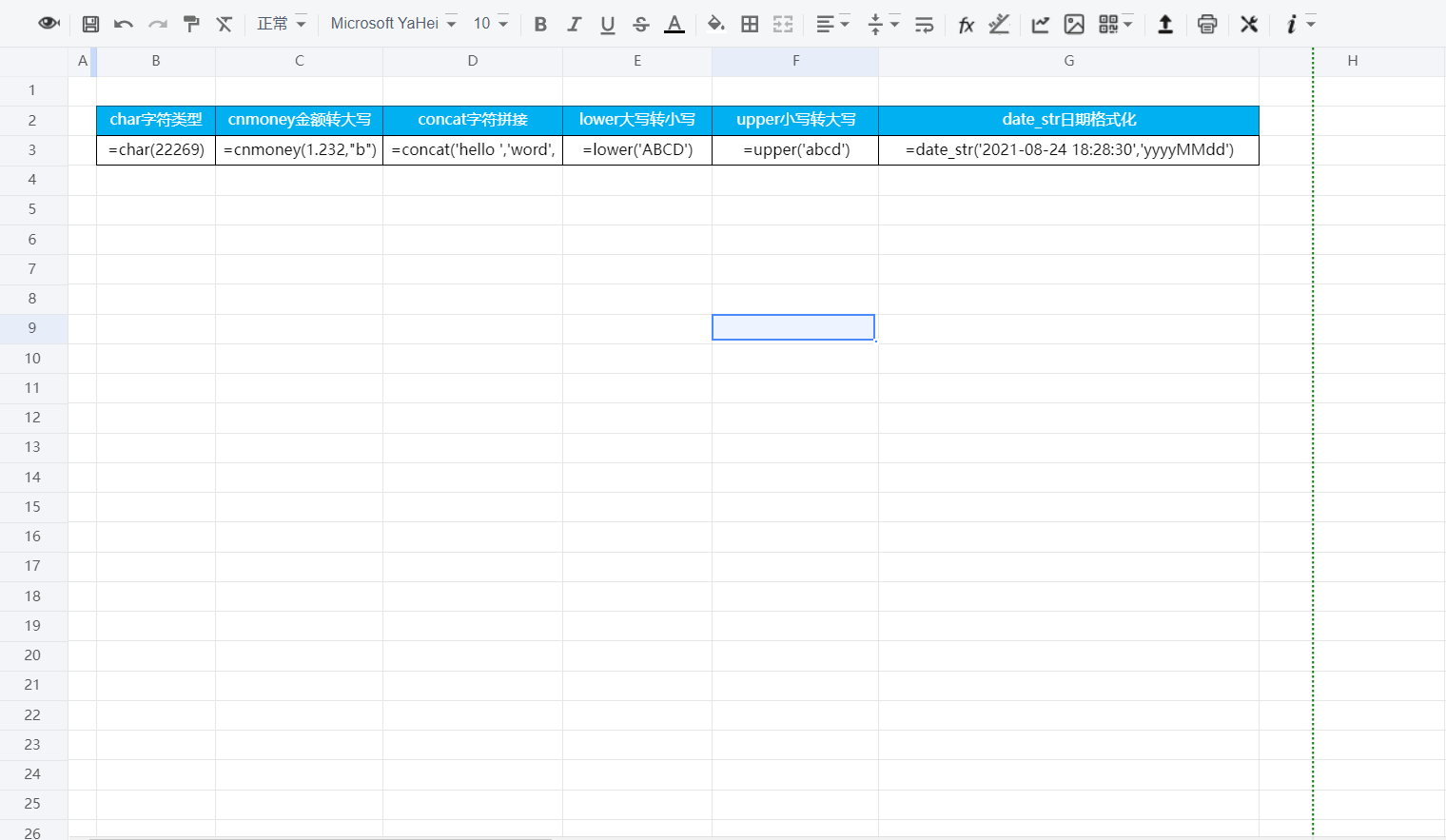Open the font color picker

(x=674, y=24)
